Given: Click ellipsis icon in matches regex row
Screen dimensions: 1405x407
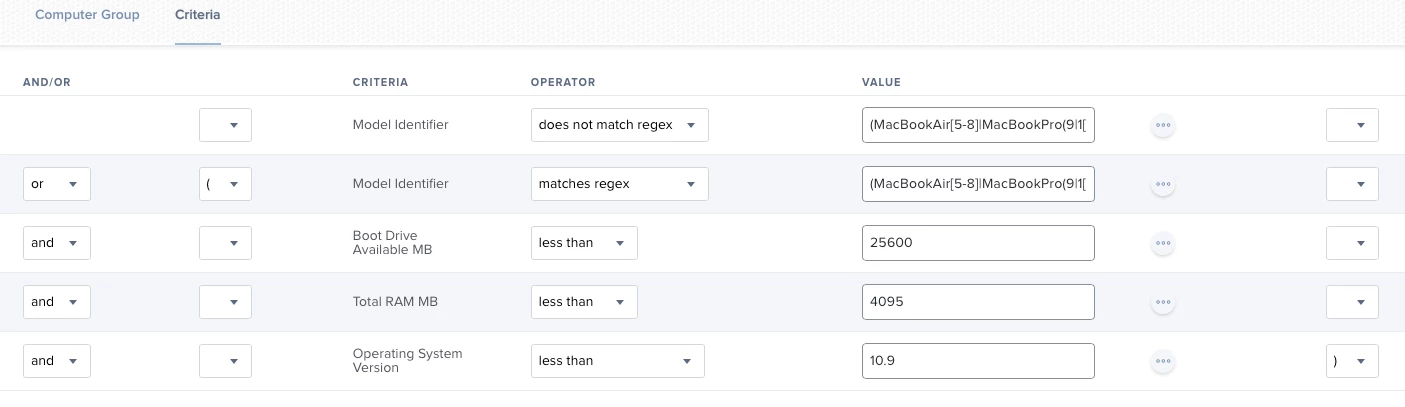Looking at the screenshot, I should tap(1162, 184).
